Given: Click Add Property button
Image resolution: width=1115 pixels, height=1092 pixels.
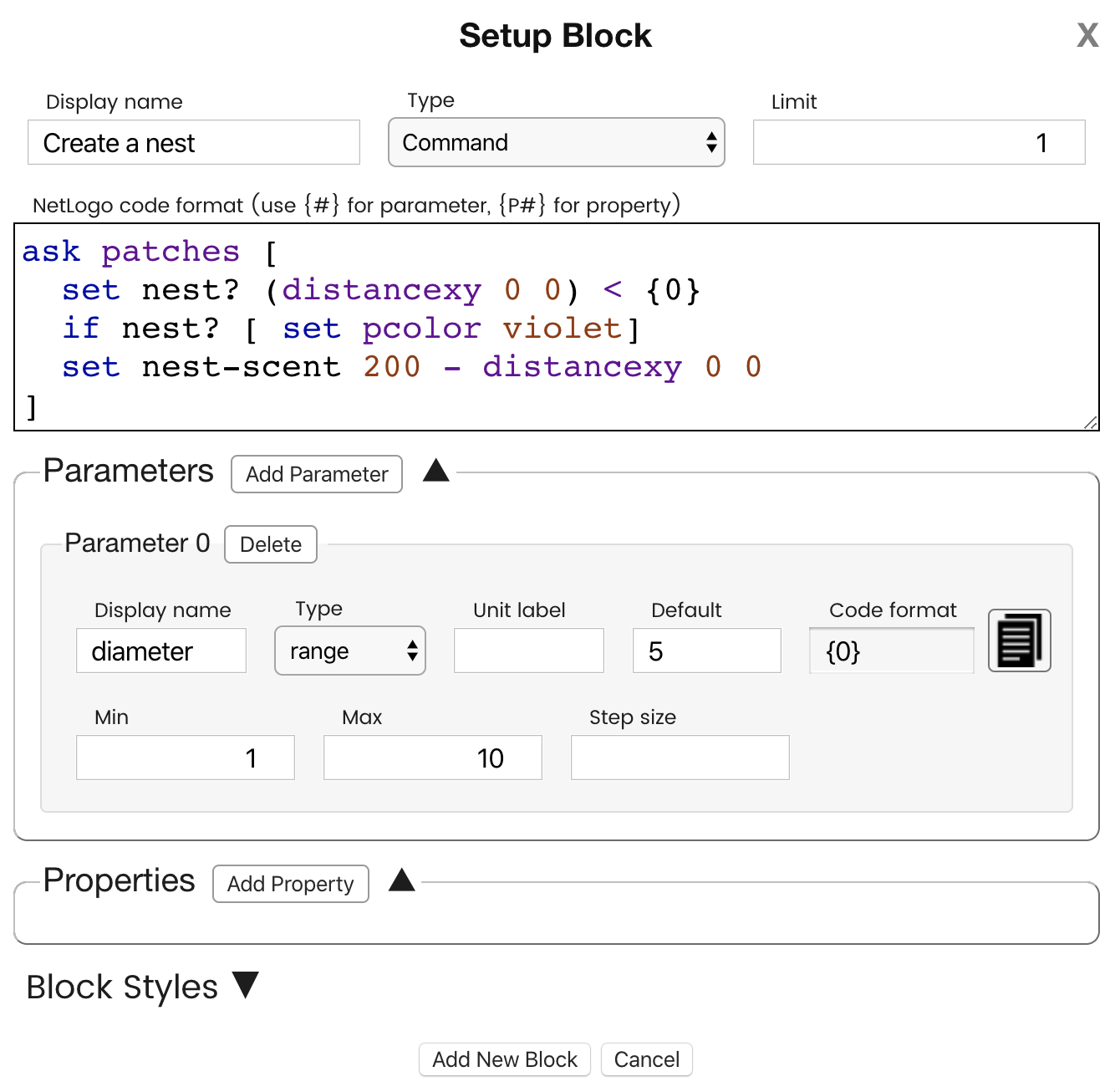Looking at the screenshot, I should tap(291, 884).
